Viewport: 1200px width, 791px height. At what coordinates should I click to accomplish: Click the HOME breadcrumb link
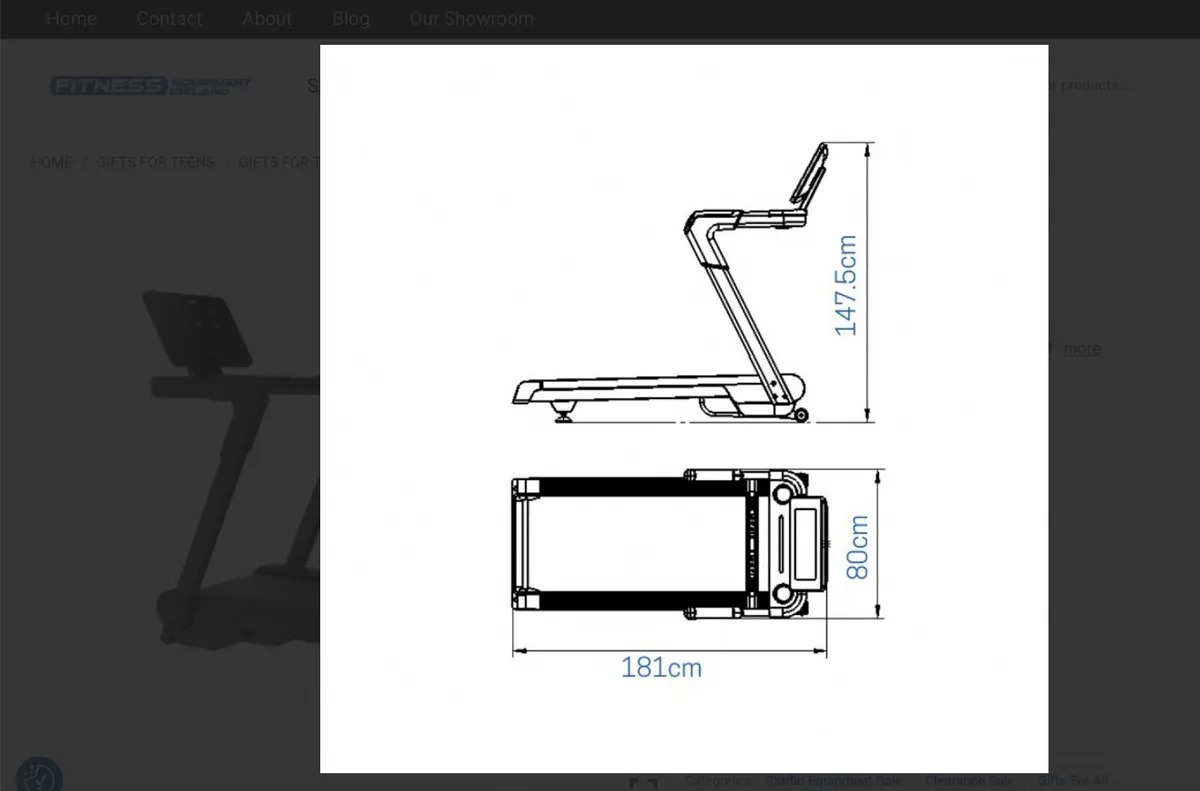(x=51, y=162)
